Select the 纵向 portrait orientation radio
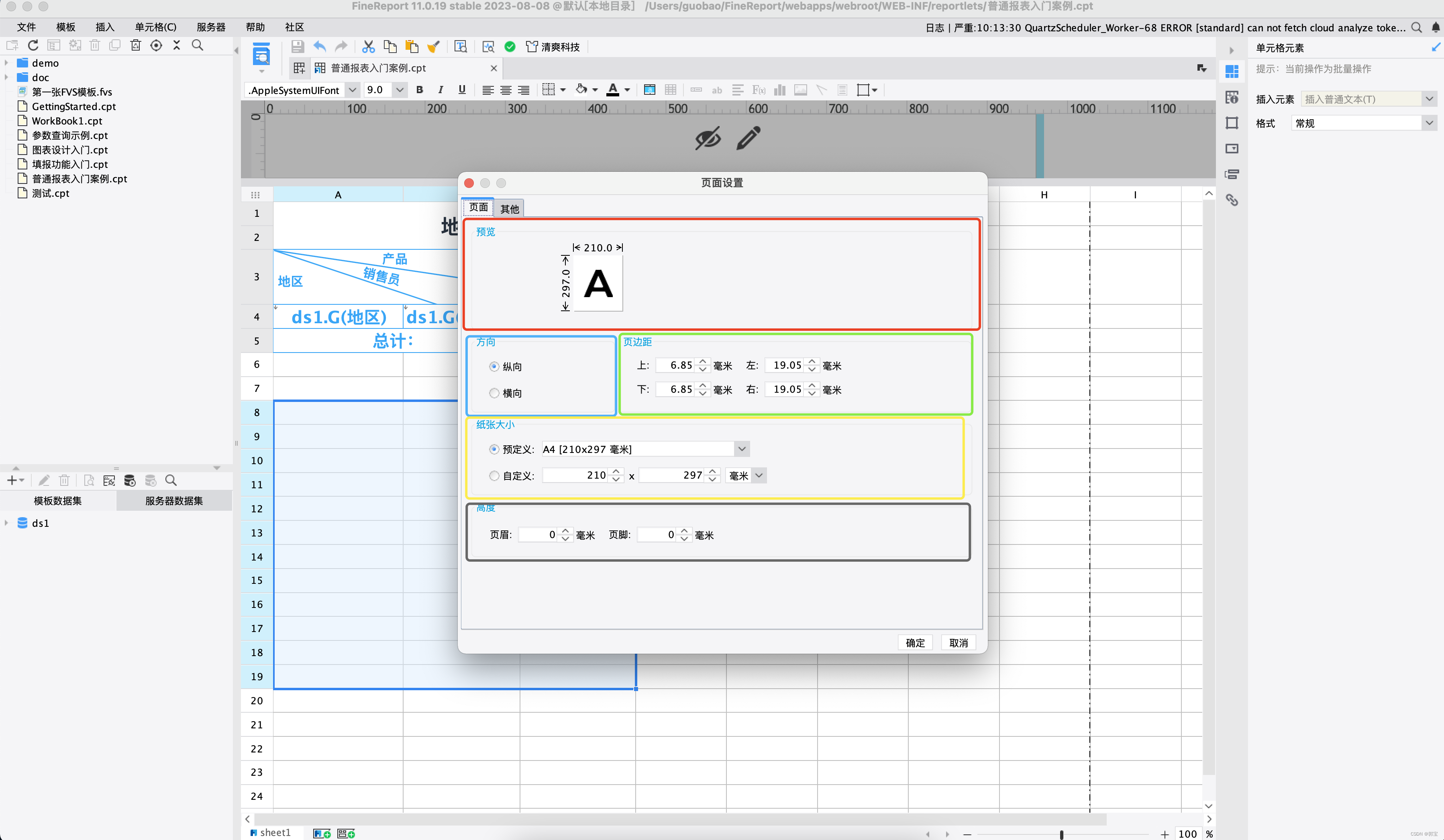 tap(494, 366)
